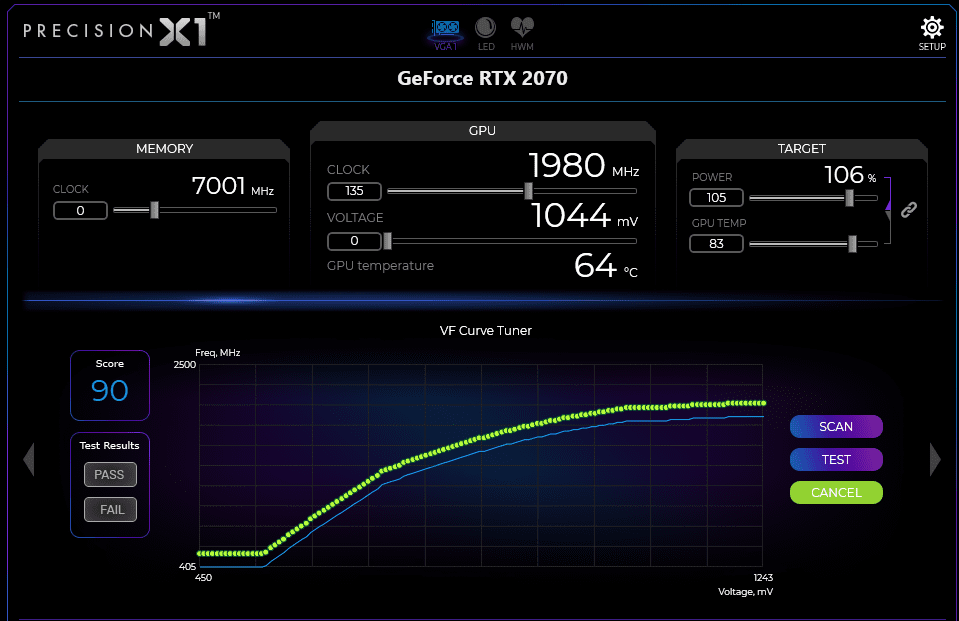Click the 'Voltage, mV' axis title
The image size is (959, 621).
[745, 592]
